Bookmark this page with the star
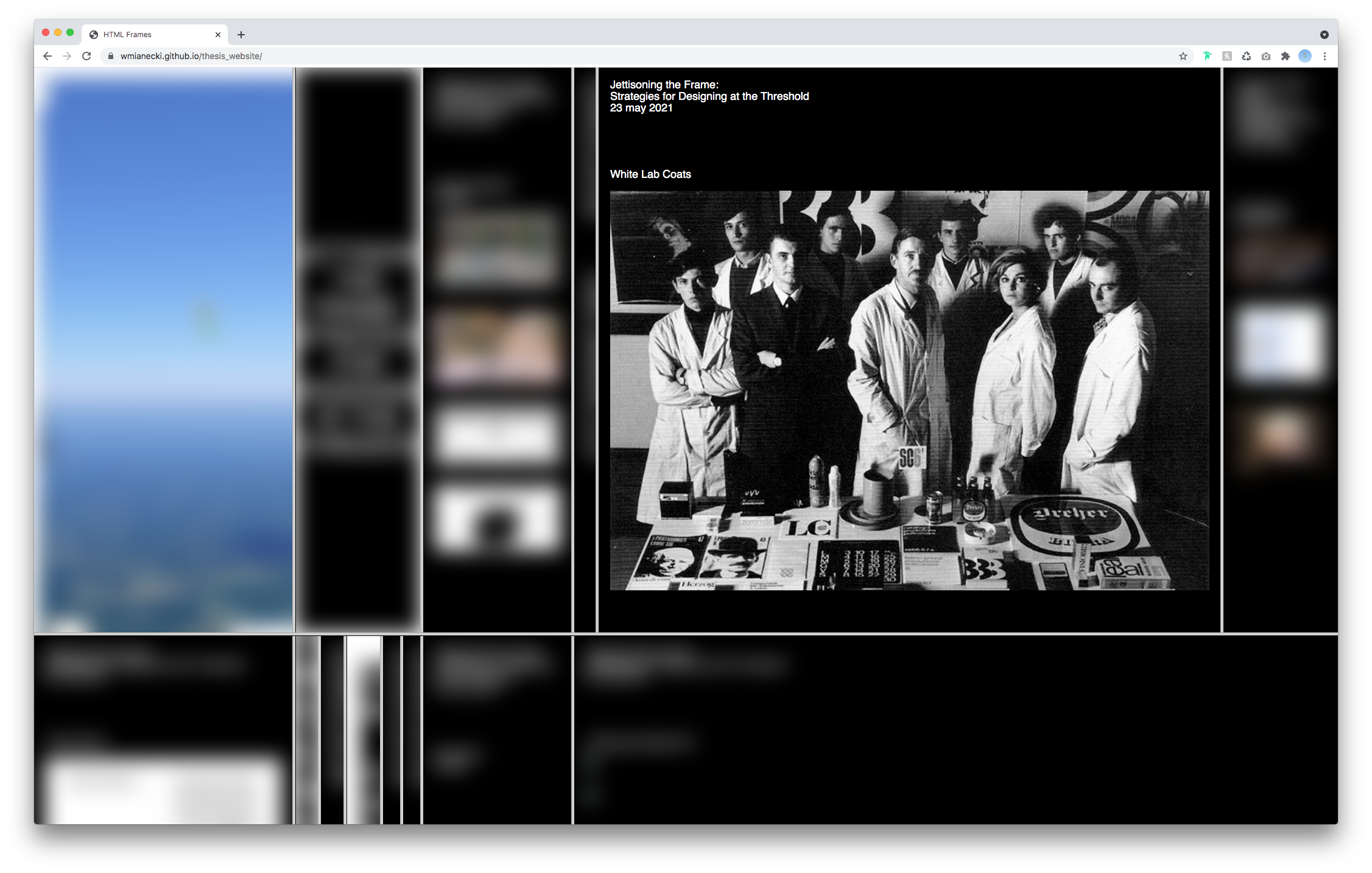The image size is (1372, 873). tap(1183, 56)
